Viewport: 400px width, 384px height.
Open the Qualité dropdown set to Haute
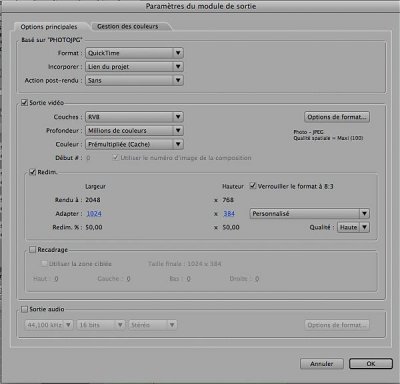click(353, 227)
